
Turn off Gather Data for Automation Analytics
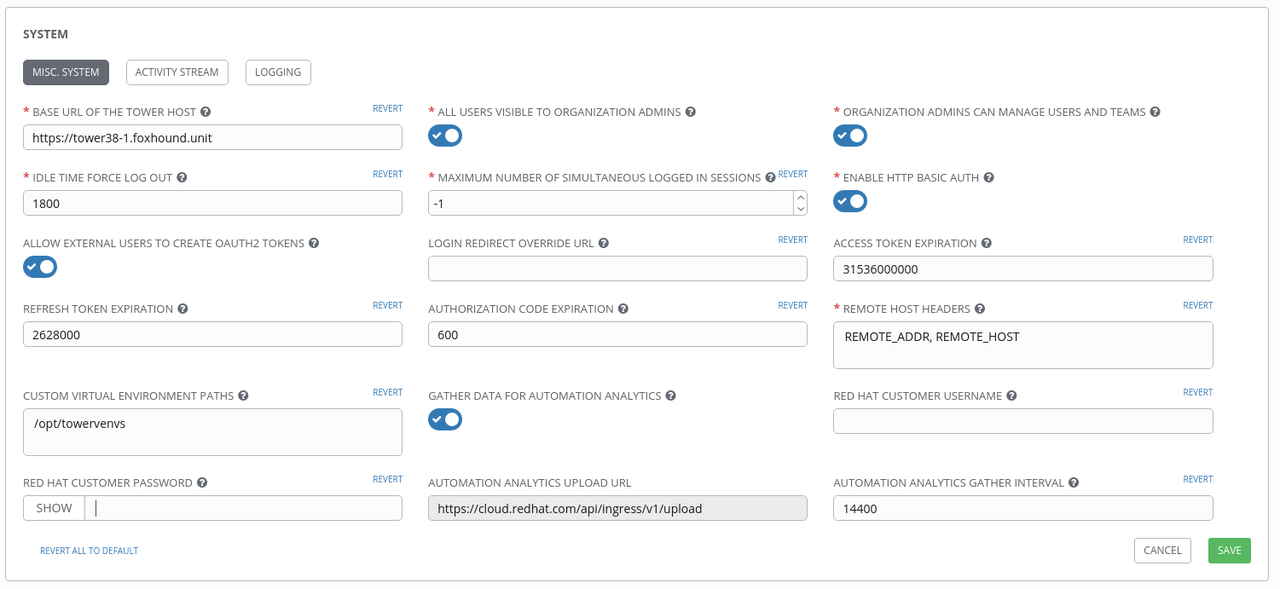coord(445,419)
